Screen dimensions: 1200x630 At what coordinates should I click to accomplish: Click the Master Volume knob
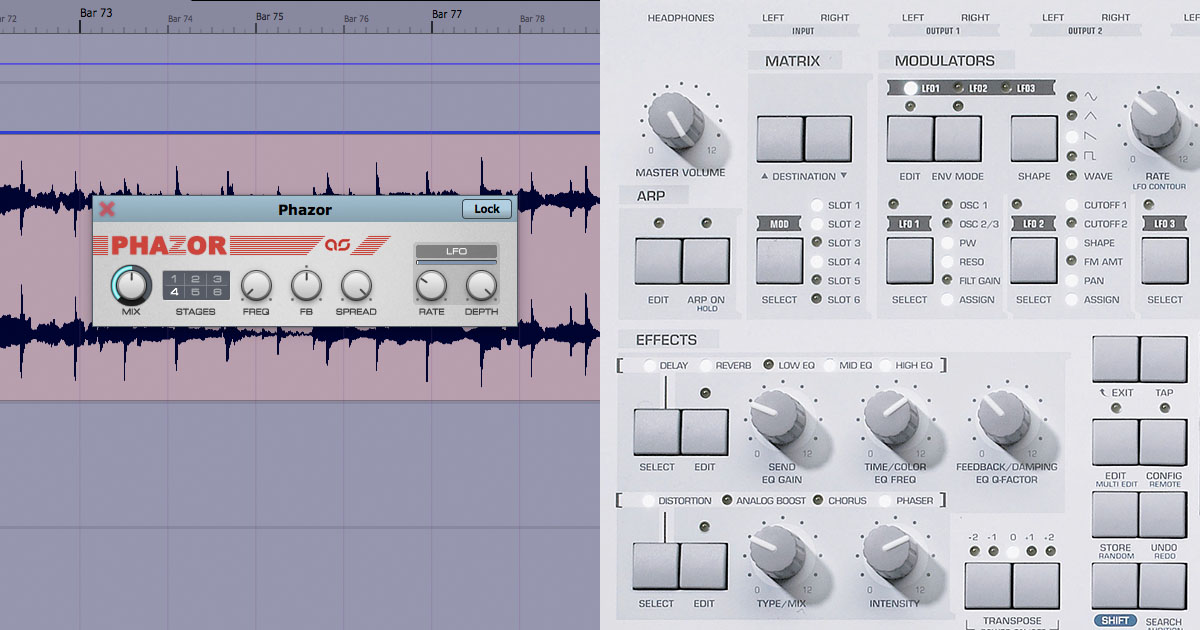(679, 124)
